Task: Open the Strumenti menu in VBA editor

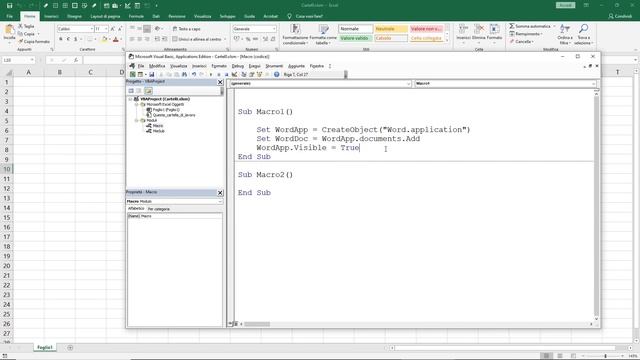Action: coord(274,66)
